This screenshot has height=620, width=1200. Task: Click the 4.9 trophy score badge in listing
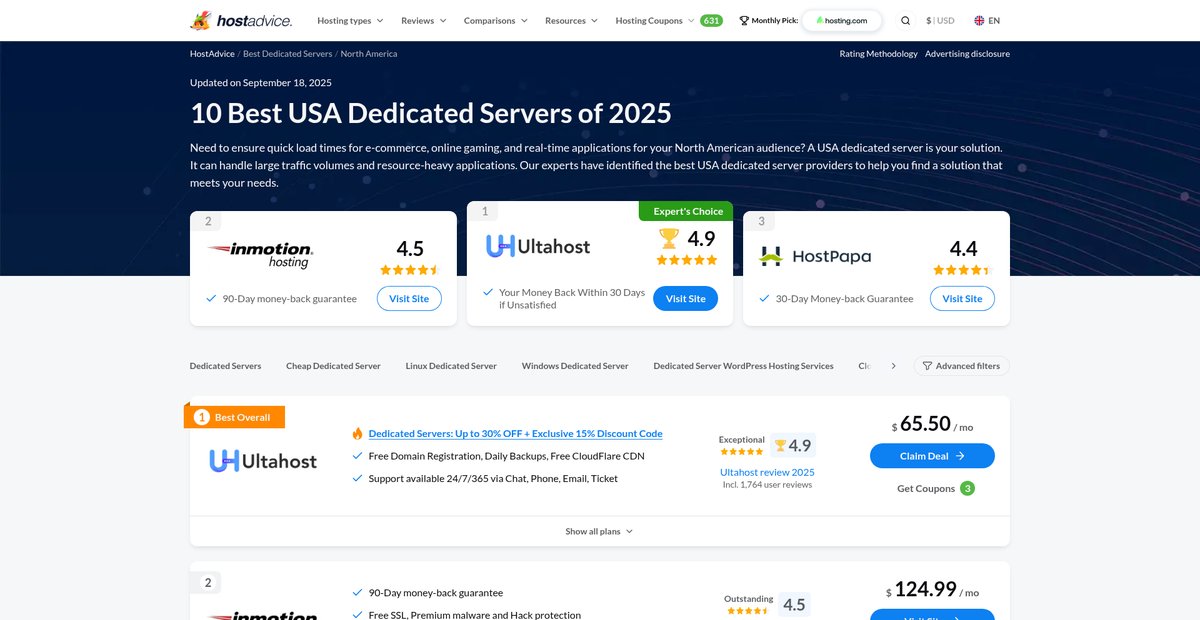pyautogui.click(x=793, y=446)
